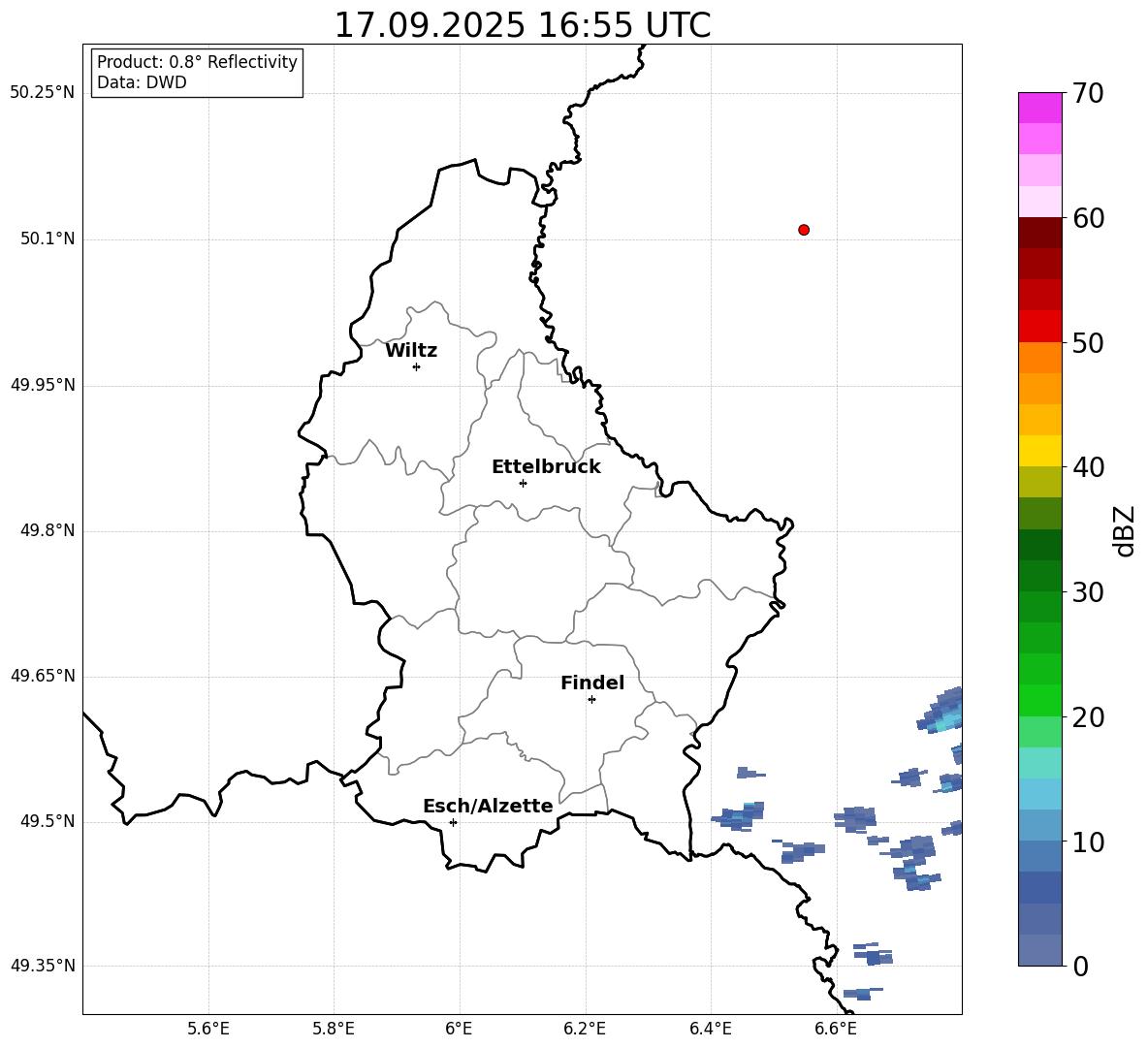The height and width of the screenshot is (1048, 1148).
Task: Click the 50.25°N latitude label
Action: pos(43,92)
